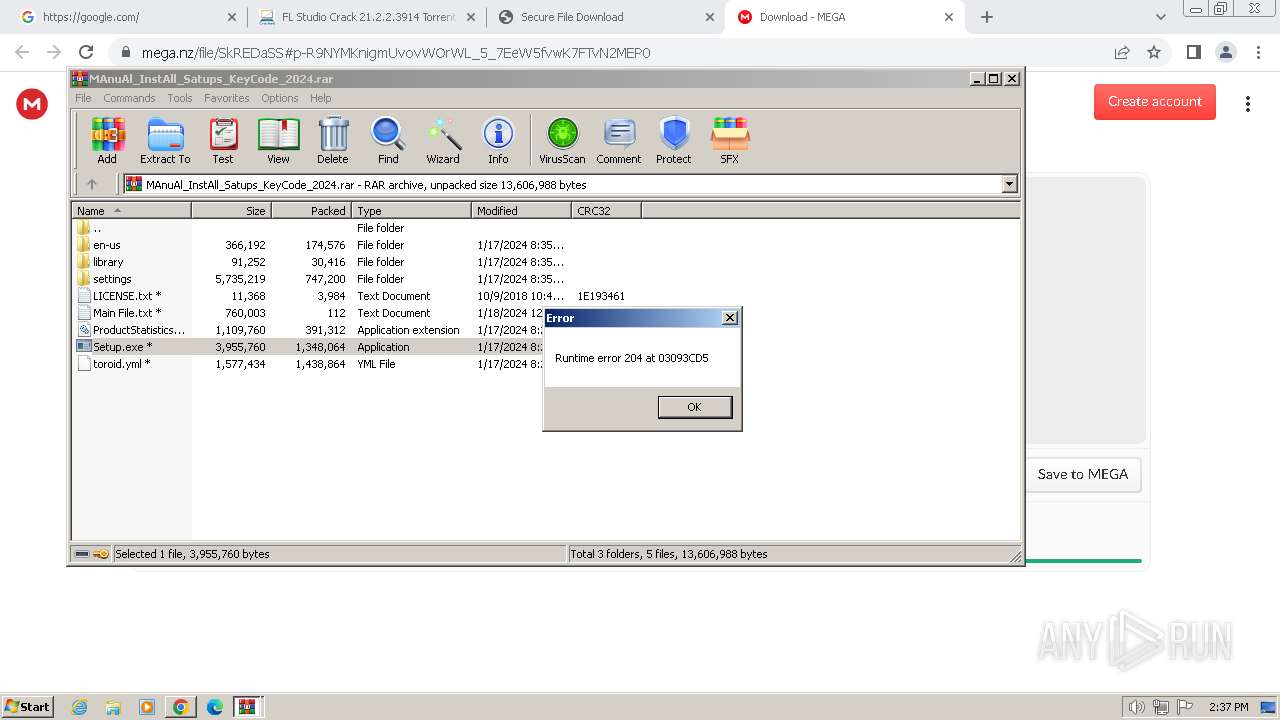
Task: Sort the file list by Name column
Action: pyautogui.click(x=131, y=211)
